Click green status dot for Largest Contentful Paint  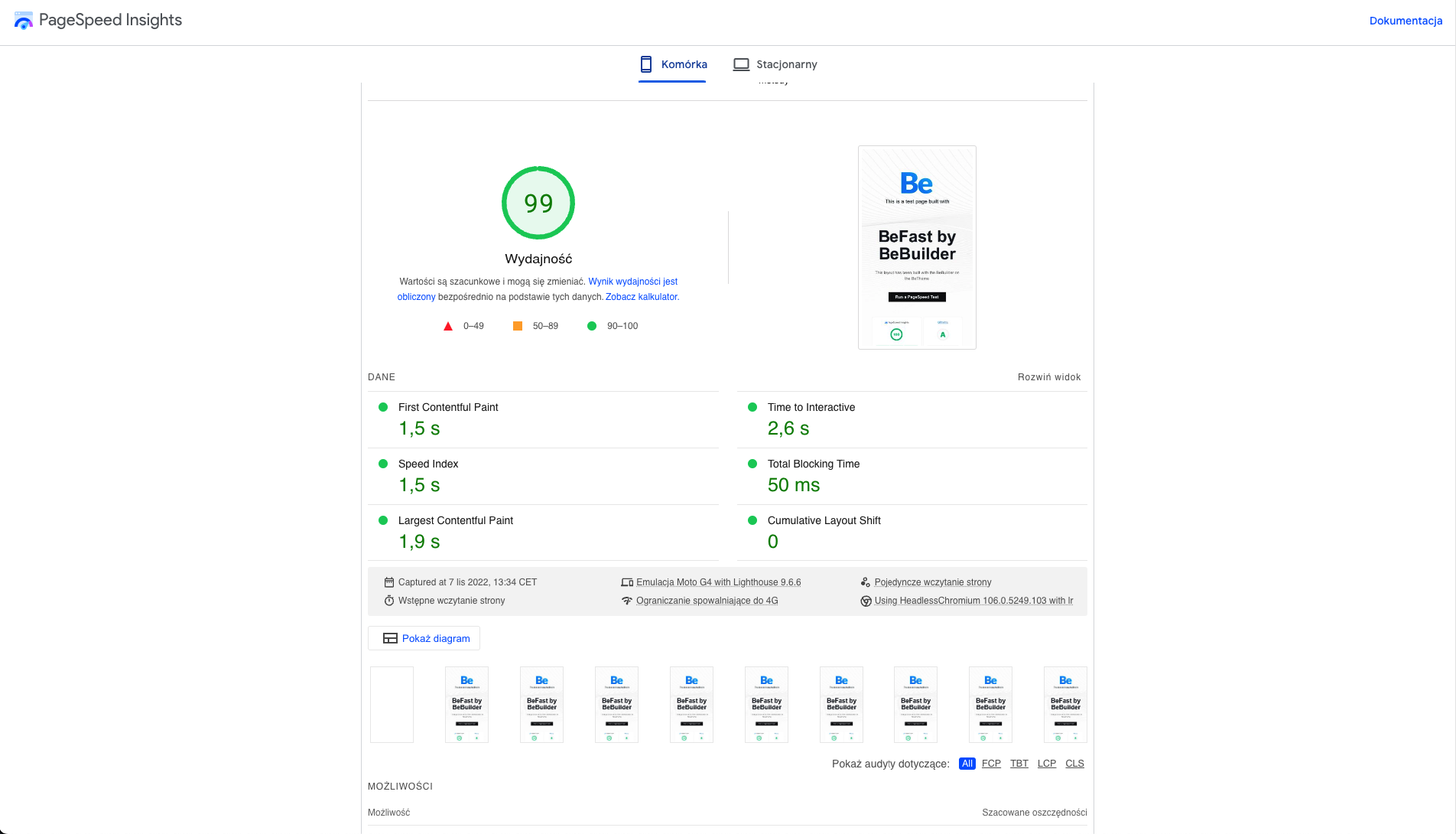(383, 520)
